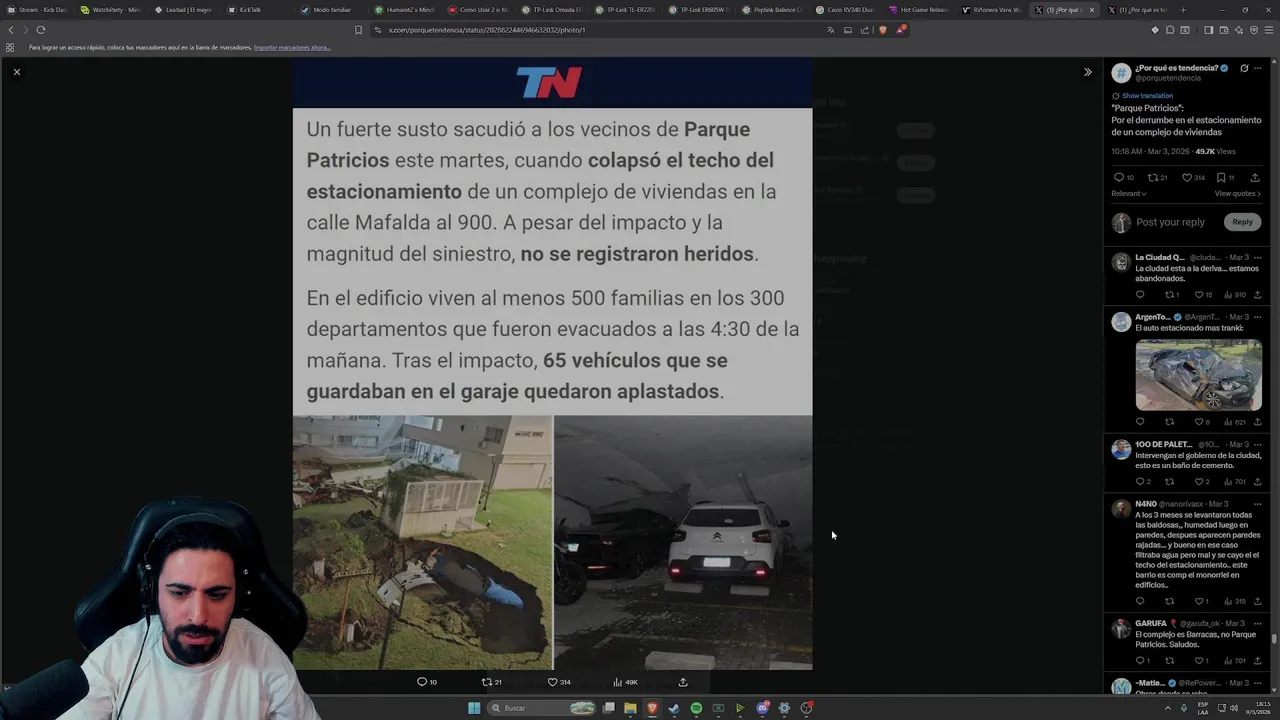View analytics icon below photo showing 49K
Viewport: 1280px width, 720px height.
coord(617,682)
